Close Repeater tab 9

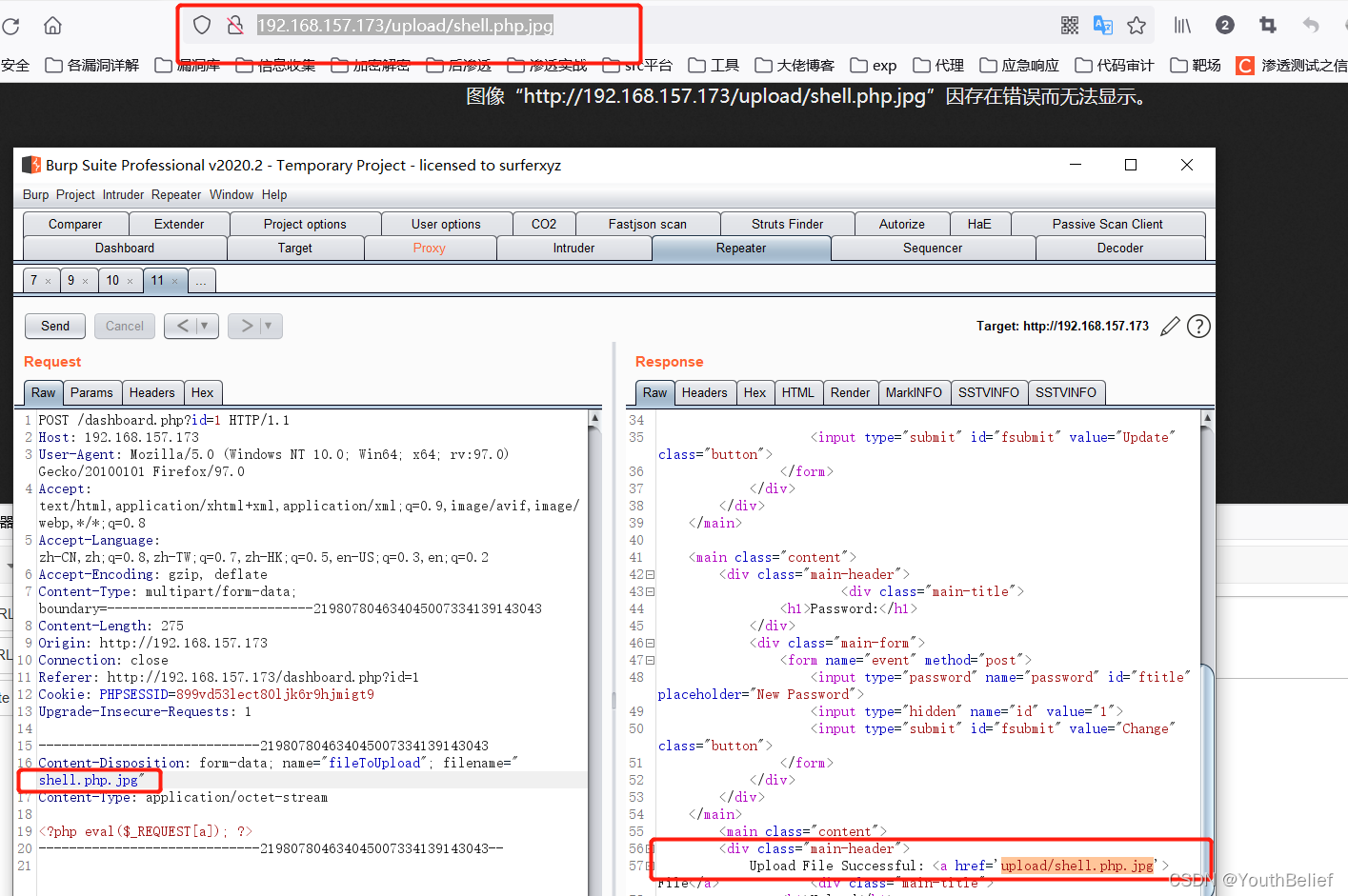(85, 281)
